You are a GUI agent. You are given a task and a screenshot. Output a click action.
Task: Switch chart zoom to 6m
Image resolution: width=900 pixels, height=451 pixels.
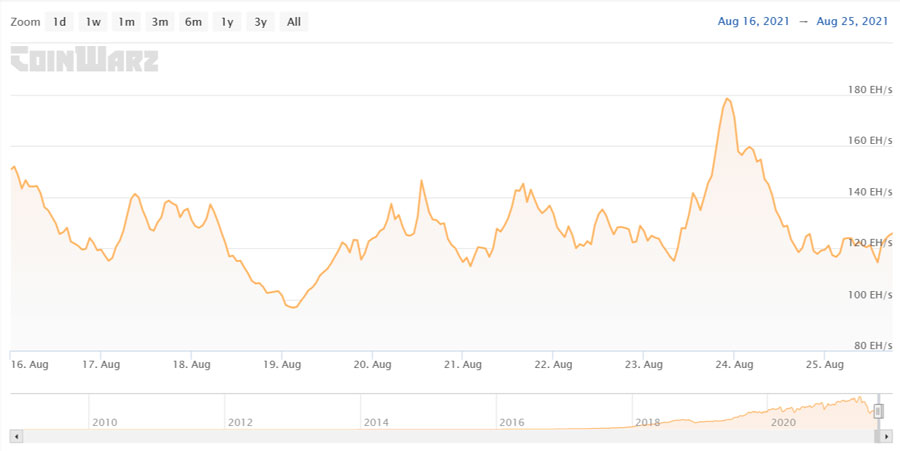tap(193, 22)
